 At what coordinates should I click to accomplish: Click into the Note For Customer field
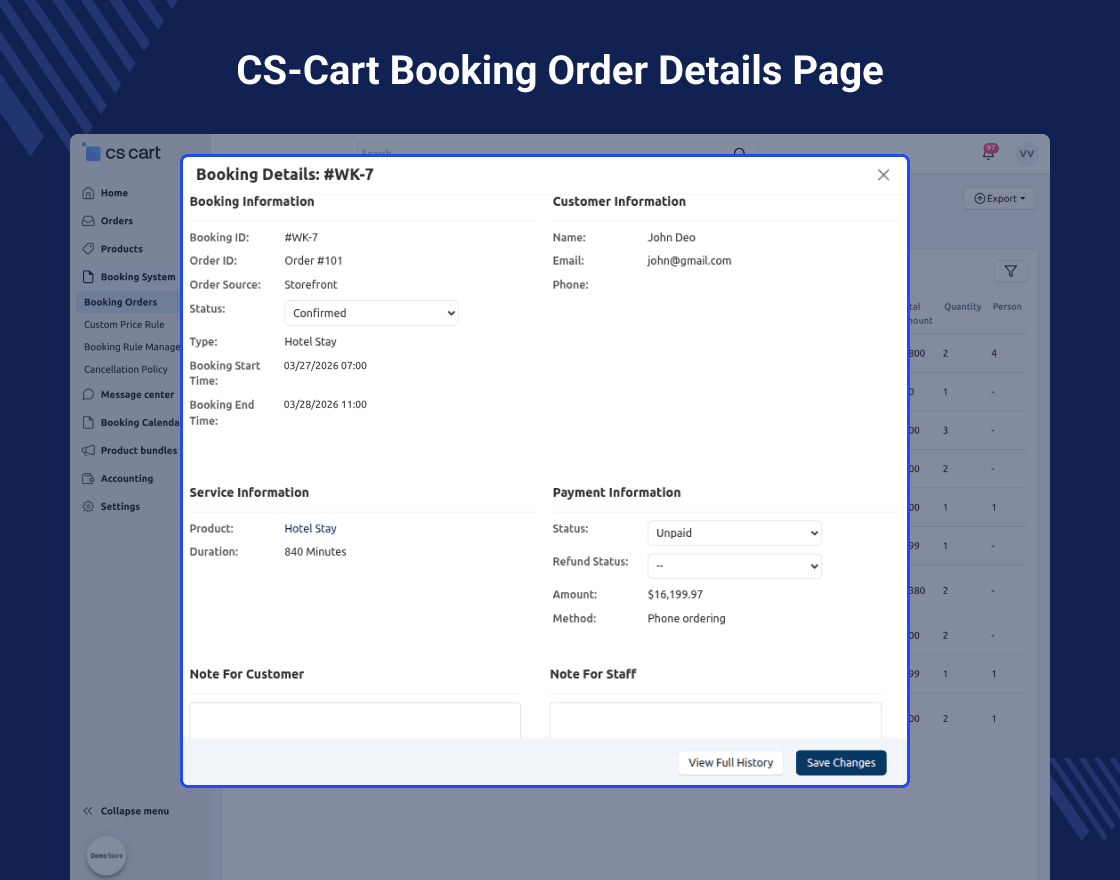[355, 720]
